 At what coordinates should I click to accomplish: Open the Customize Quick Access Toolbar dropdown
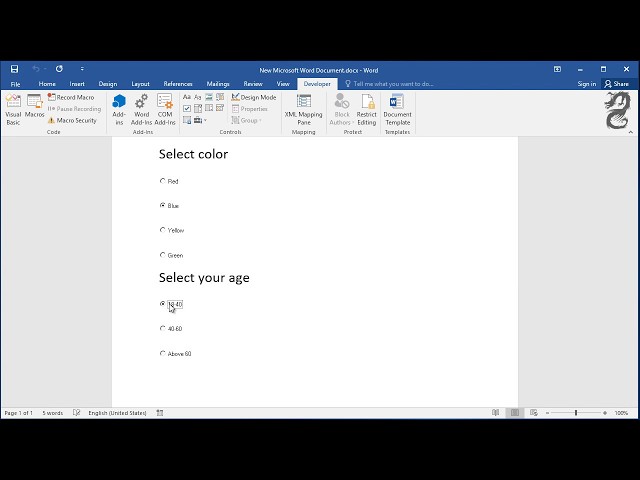click(x=82, y=69)
